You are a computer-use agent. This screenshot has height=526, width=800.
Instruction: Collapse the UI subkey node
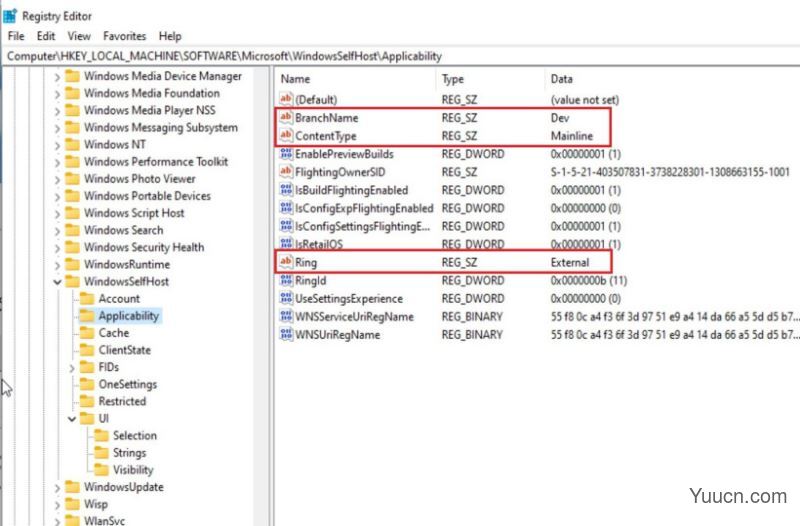coord(71,418)
